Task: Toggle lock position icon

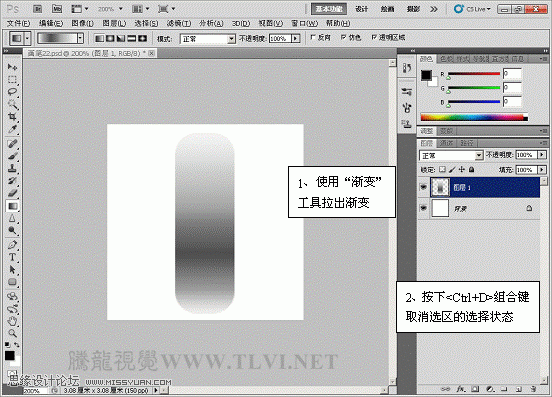Action: tap(462, 170)
